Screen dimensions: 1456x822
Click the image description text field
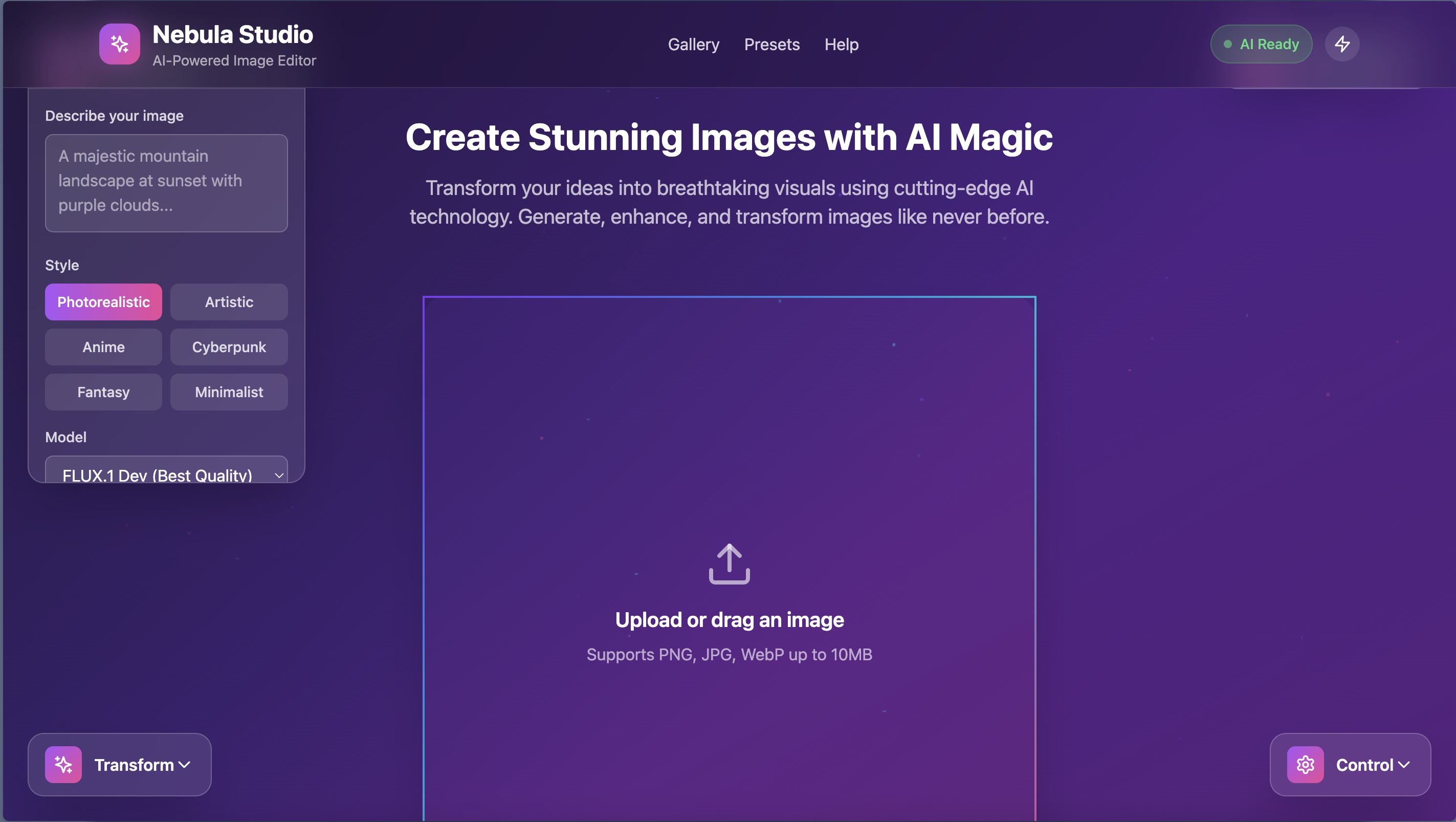[166, 183]
